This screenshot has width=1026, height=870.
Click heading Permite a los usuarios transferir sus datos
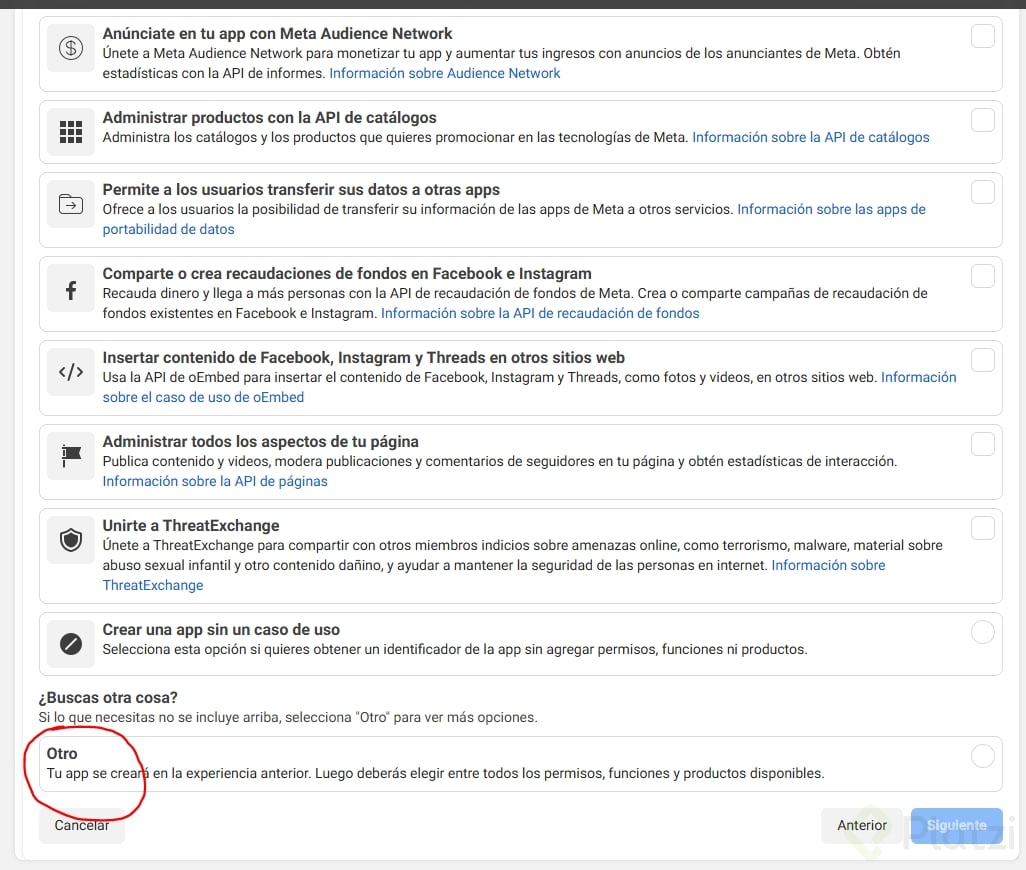pos(301,190)
